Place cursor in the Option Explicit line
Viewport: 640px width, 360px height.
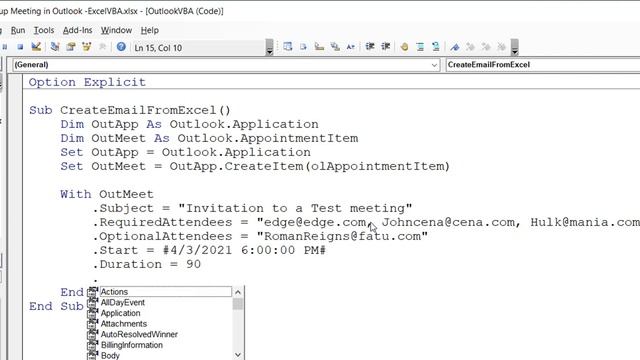pos(87,82)
